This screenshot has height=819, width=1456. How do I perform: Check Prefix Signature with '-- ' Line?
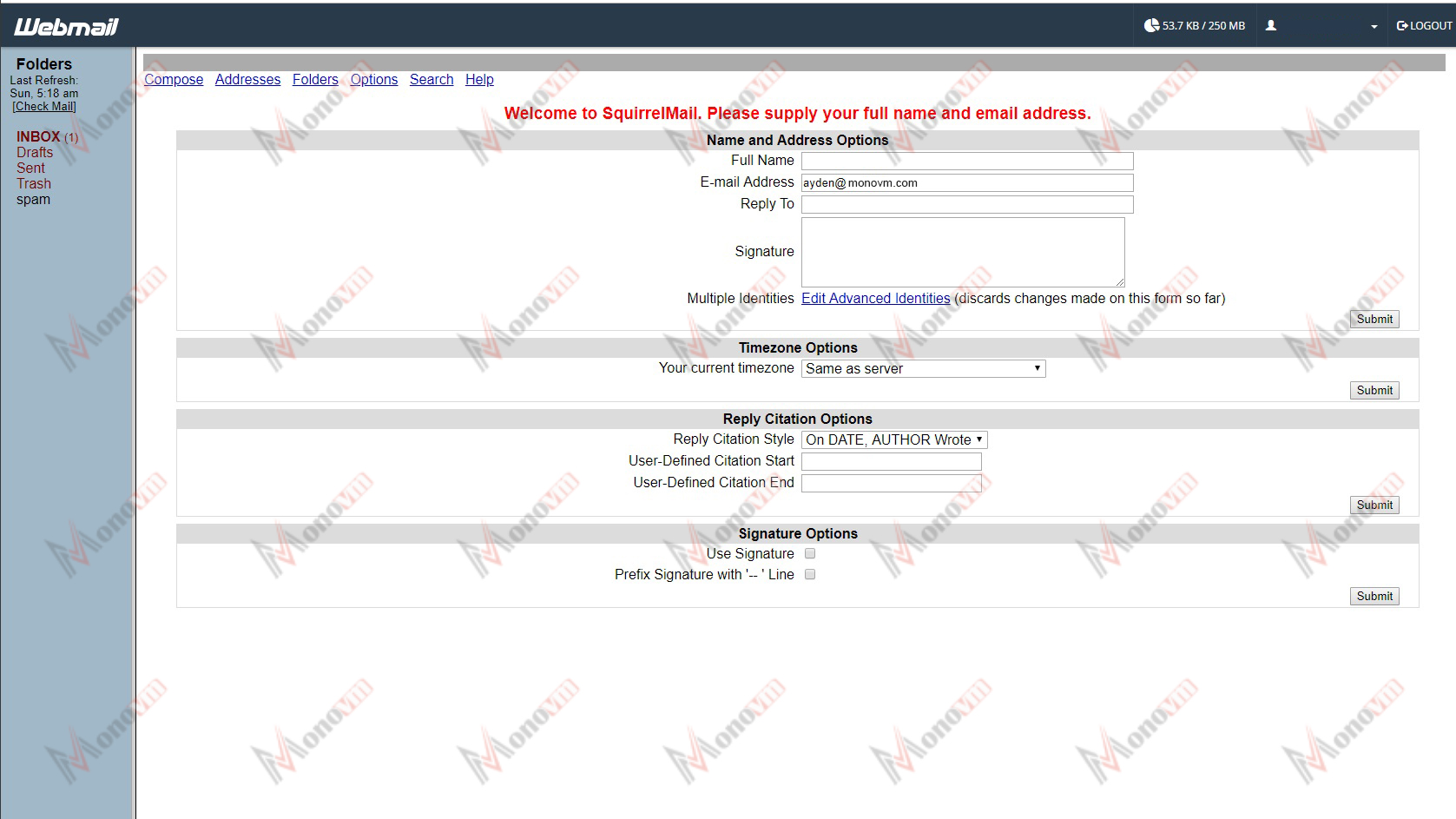[x=809, y=574]
